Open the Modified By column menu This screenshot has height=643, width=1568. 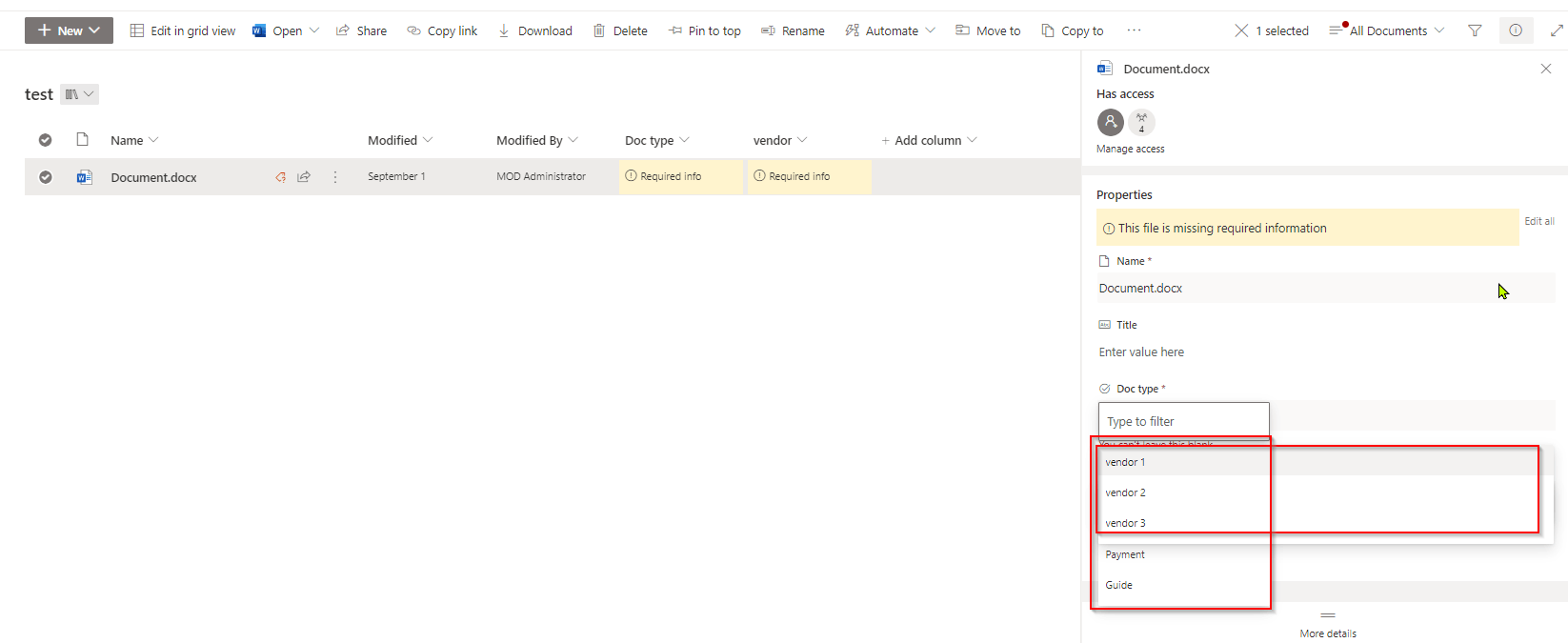pyautogui.click(x=537, y=140)
